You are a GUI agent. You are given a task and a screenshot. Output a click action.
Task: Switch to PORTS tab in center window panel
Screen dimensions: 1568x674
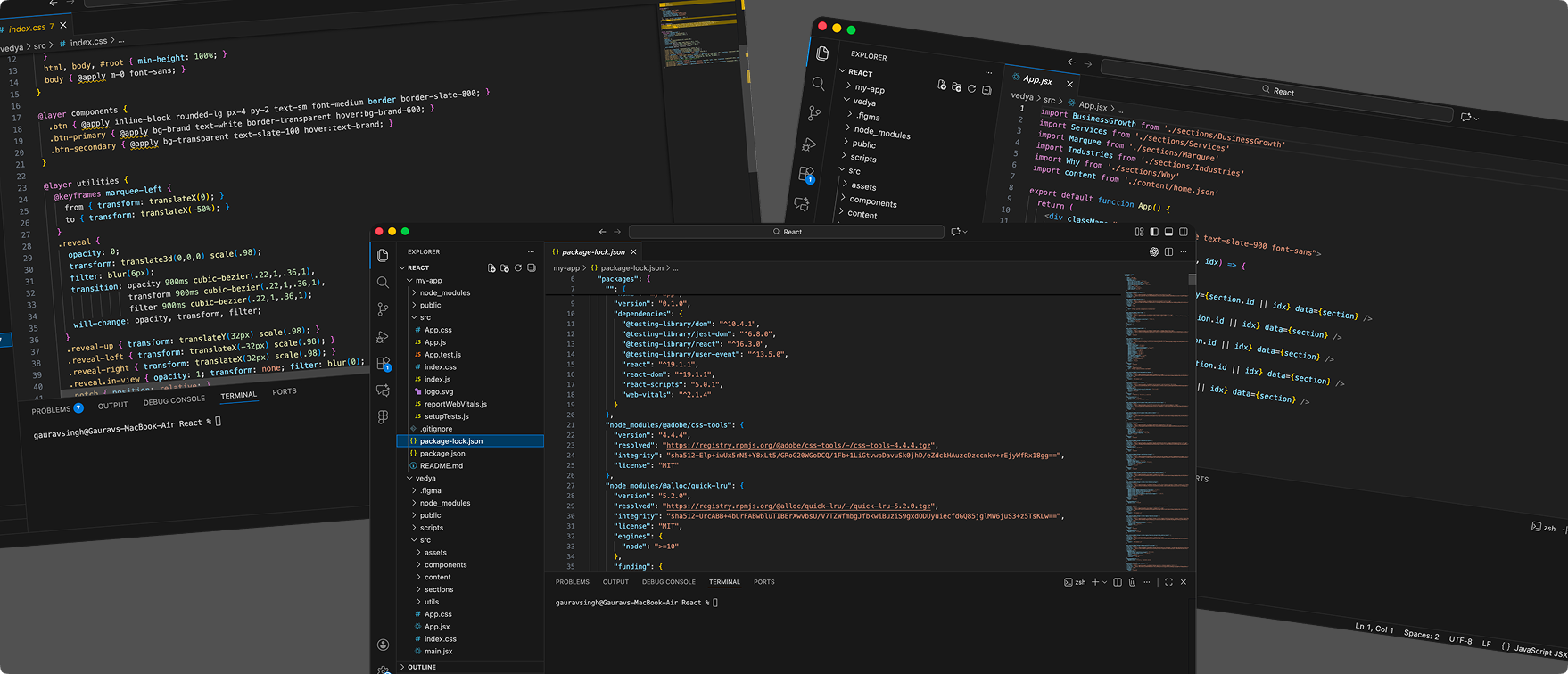click(764, 582)
